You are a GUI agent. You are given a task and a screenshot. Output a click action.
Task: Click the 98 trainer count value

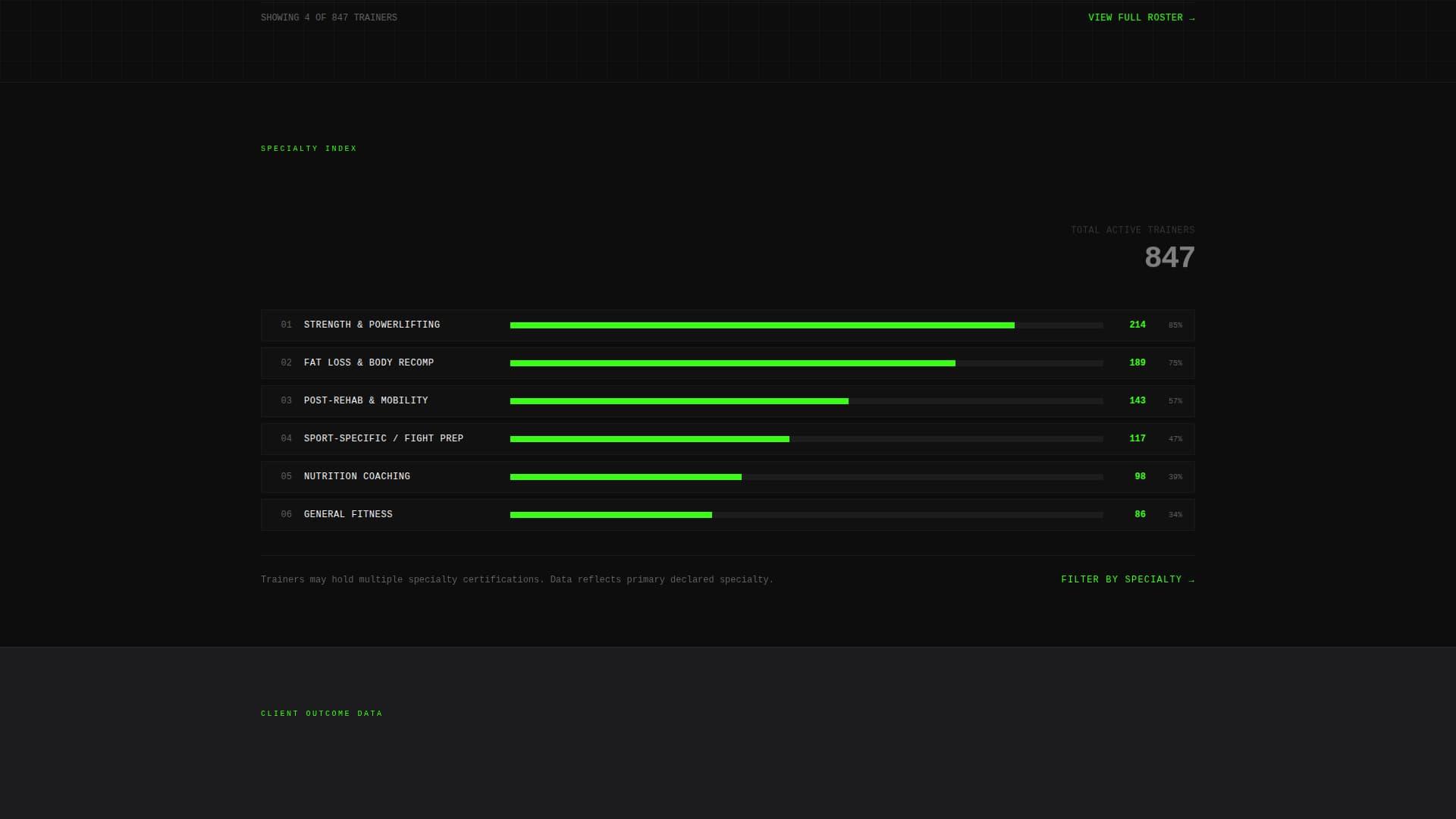click(x=1140, y=476)
